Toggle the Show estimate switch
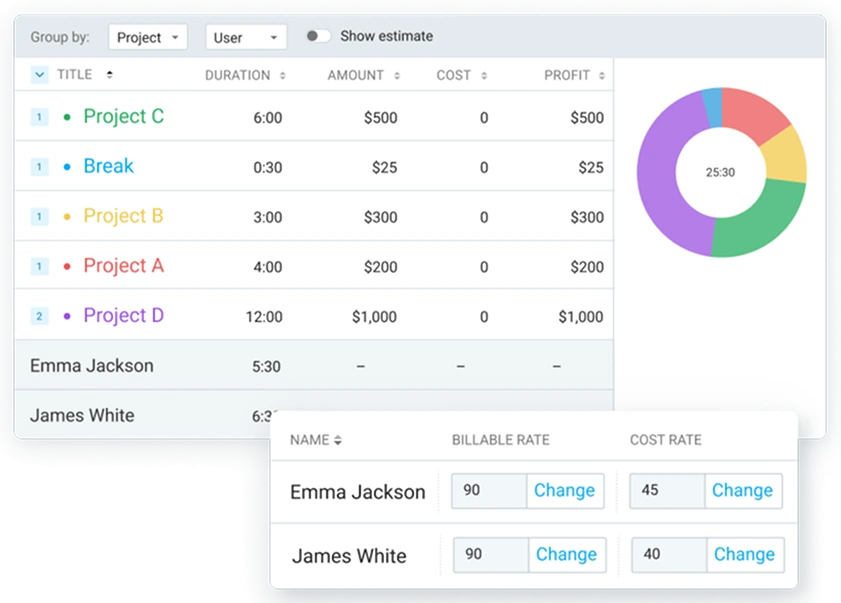The width and height of the screenshot is (841, 603). (318, 36)
